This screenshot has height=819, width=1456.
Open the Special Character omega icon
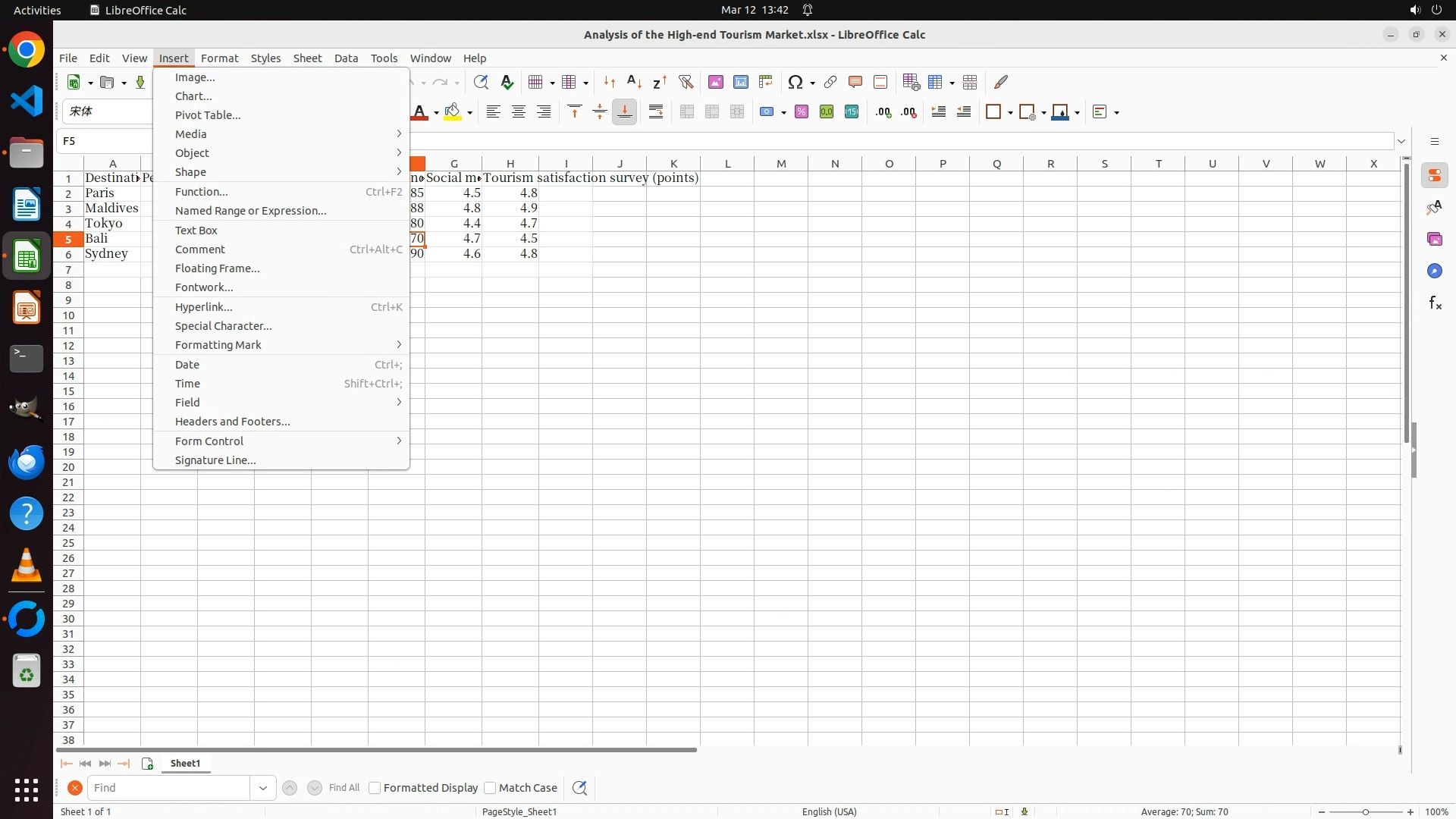(795, 82)
